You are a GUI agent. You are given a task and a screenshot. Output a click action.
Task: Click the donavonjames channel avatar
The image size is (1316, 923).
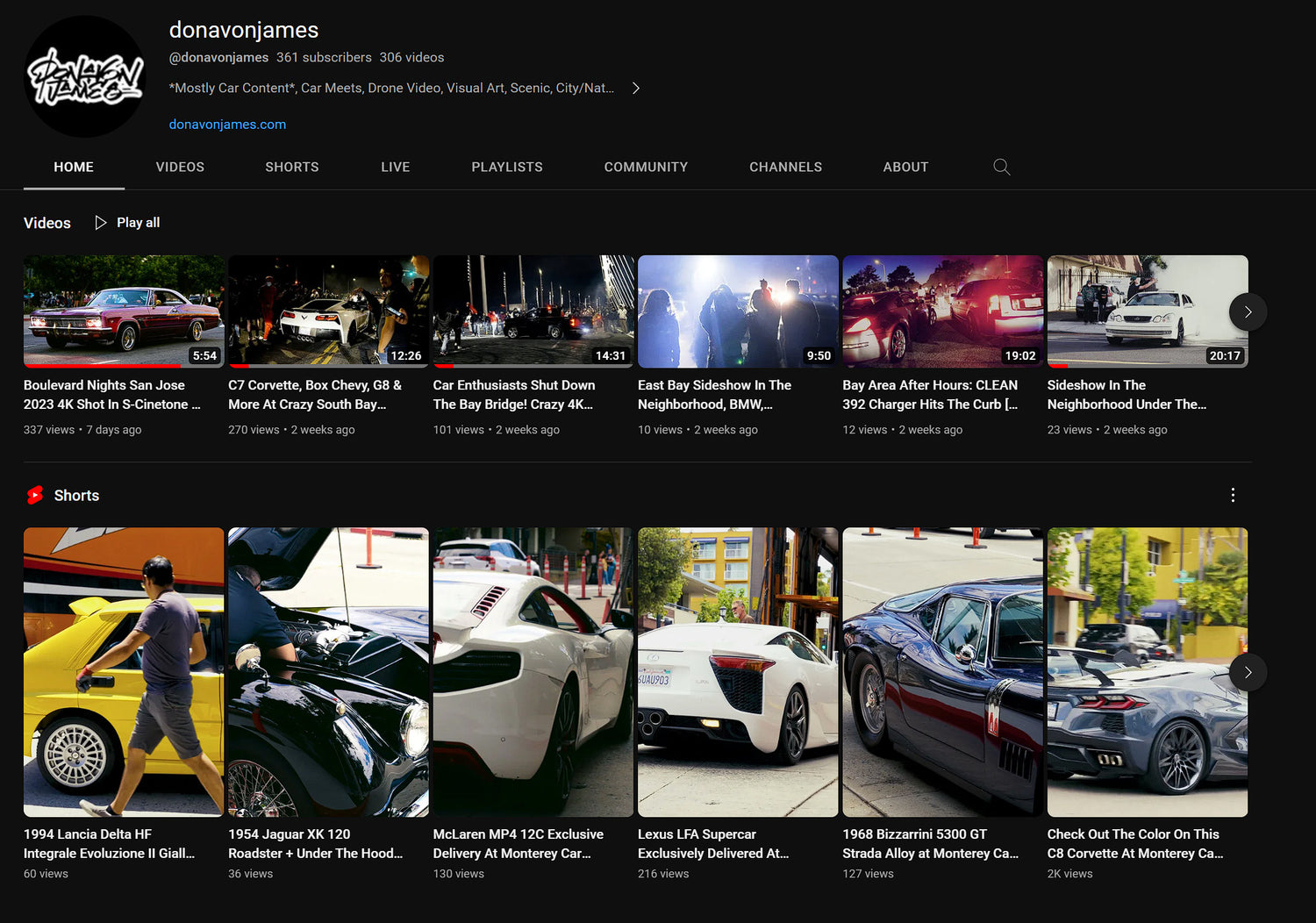click(85, 76)
